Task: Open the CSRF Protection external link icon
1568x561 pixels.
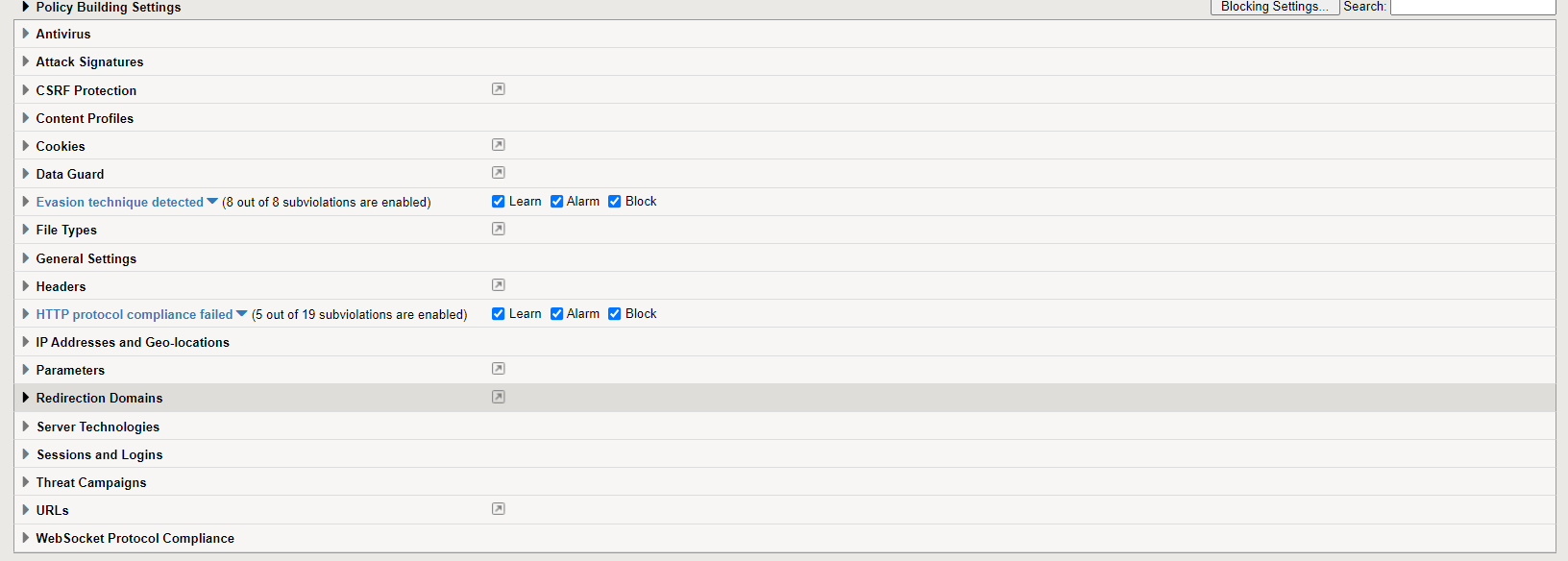Action: click(x=498, y=89)
